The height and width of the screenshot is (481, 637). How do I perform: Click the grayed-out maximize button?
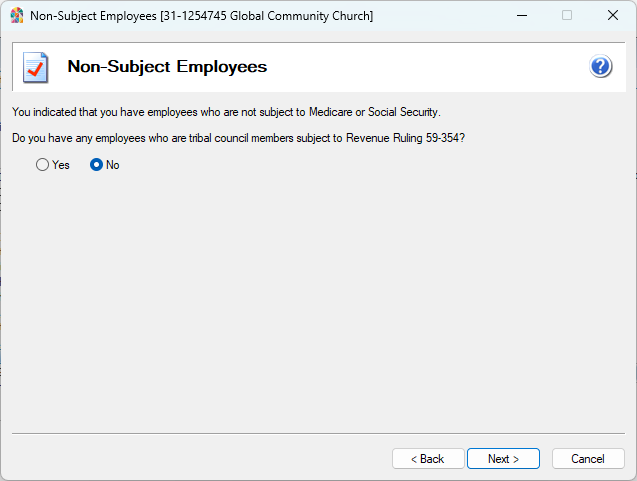click(x=567, y=15)
